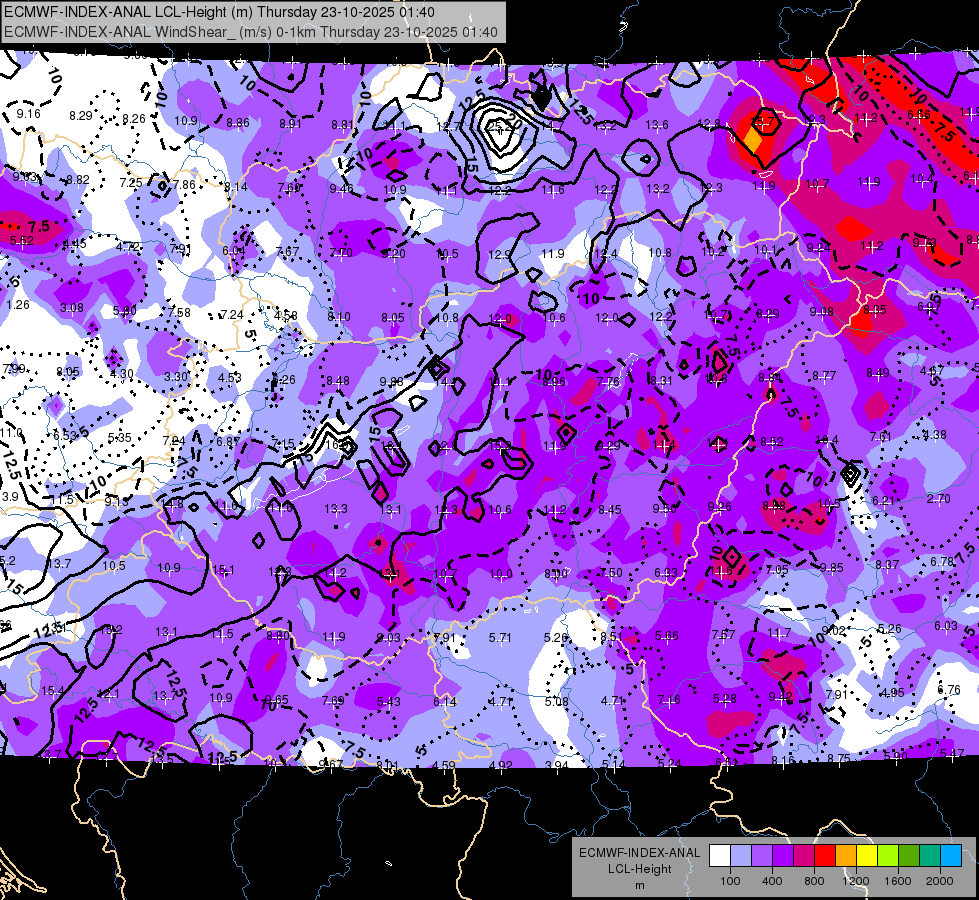The image size is (979, 900).
Task: Click the shear value 5.52 on the map
Action: click(22, 240)
